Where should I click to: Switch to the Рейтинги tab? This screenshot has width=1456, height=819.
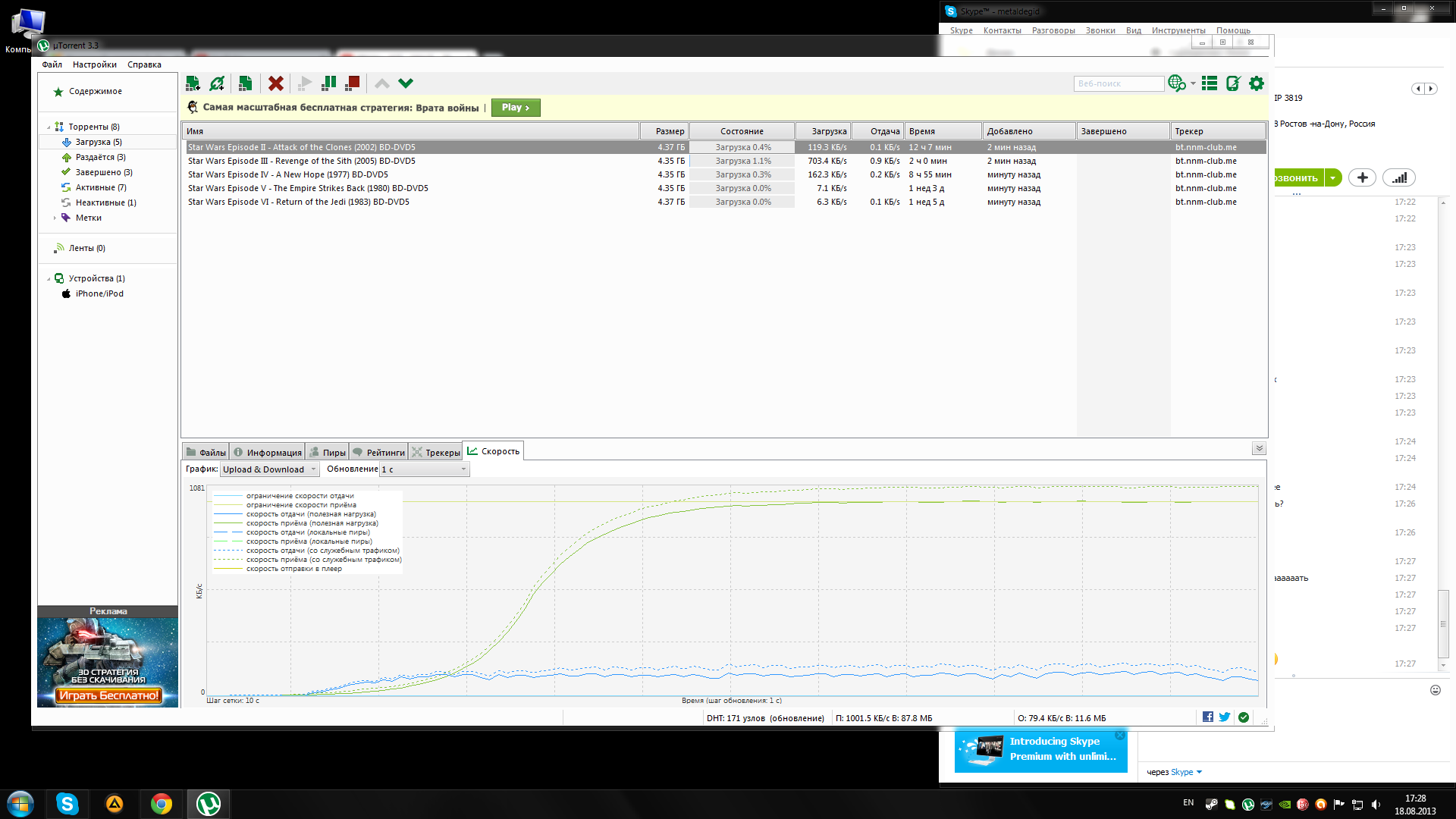378,452
